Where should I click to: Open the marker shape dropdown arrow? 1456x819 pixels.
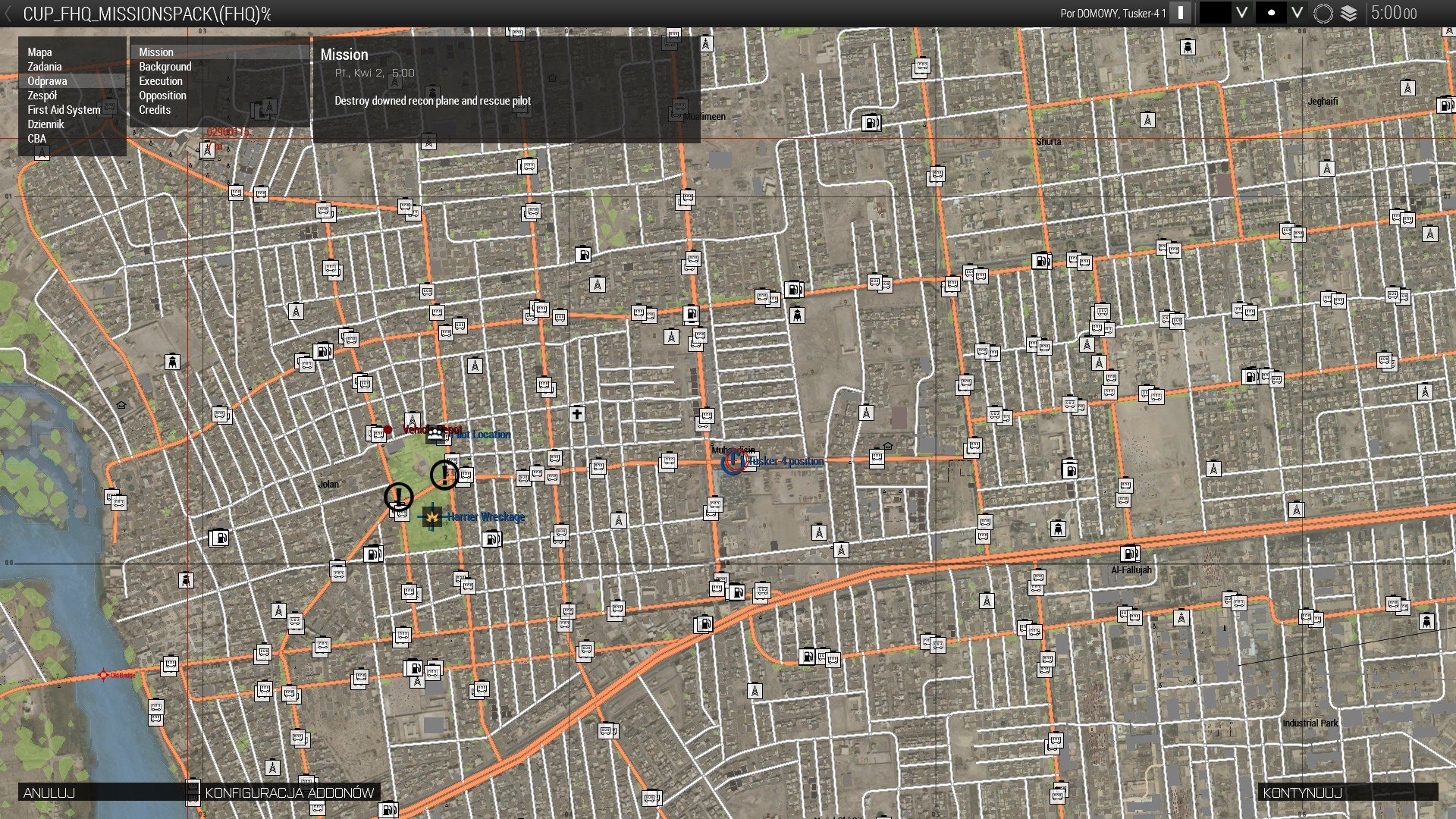pyautogui.click(x=1297, y=13)
